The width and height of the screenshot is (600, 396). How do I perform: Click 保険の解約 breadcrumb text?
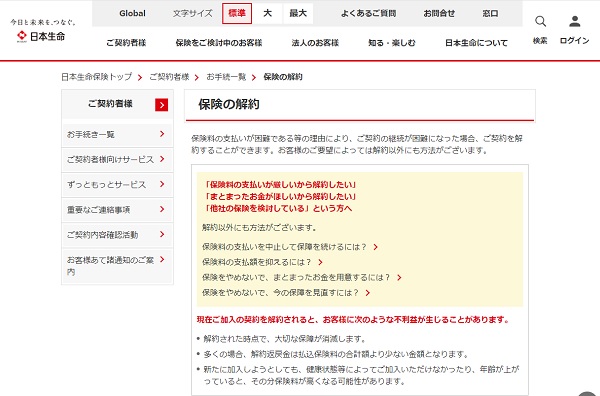tap(283, 77)
